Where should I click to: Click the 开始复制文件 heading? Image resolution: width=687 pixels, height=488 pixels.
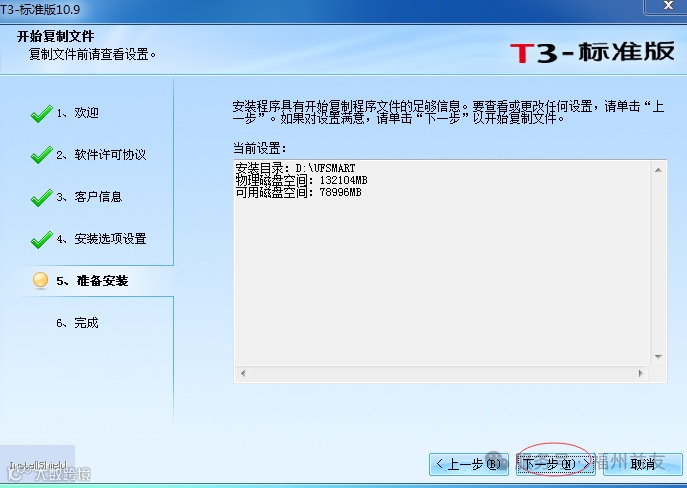56,36
